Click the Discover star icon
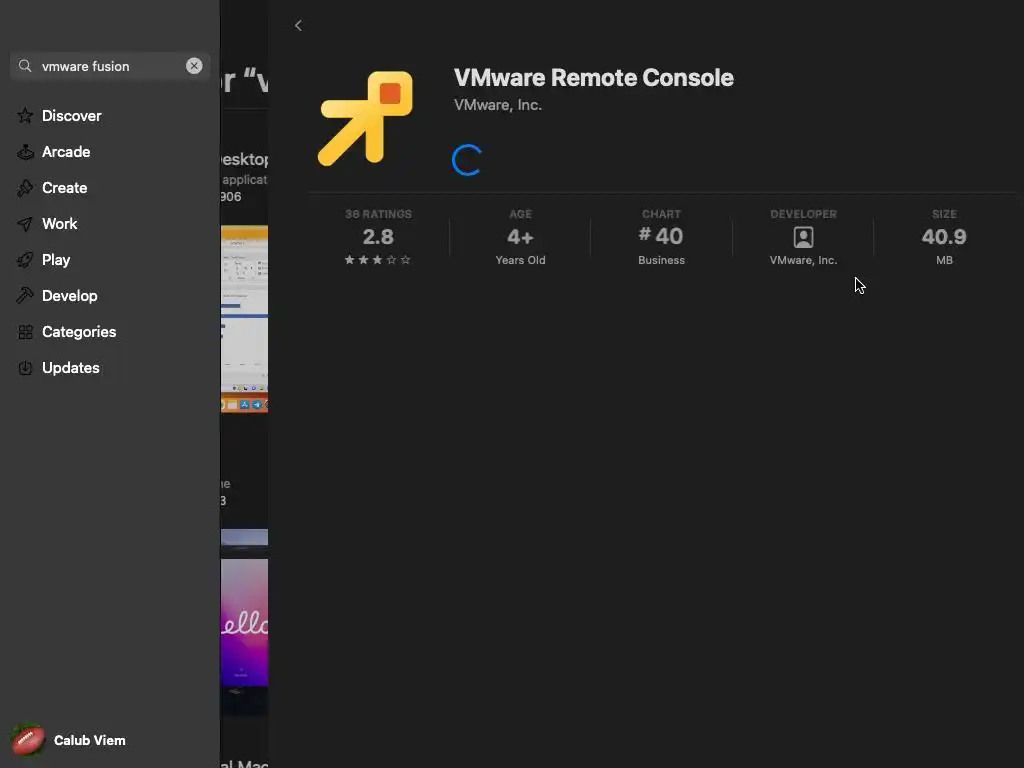The width and height of the screenshot is (1024, 768). point(25,116)
